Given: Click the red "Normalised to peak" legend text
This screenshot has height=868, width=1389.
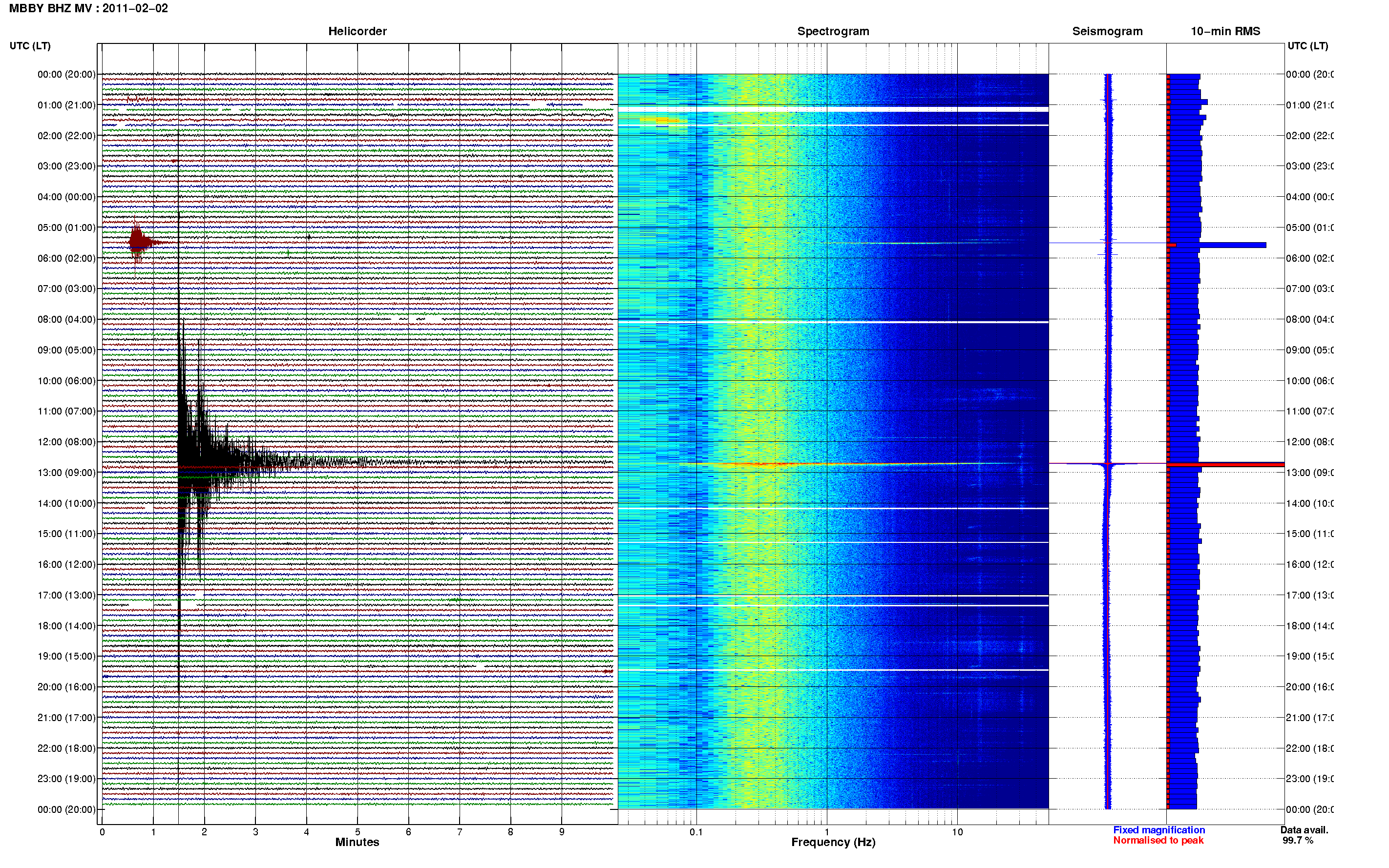Looking at the screenshot, I should point(1158,841).
